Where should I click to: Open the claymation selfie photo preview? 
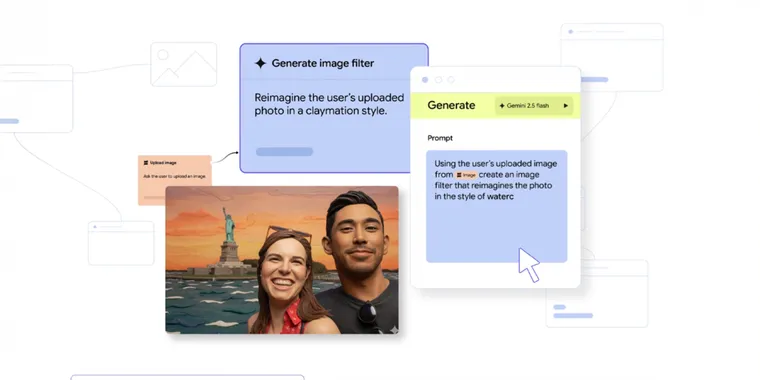click(282, 260)
